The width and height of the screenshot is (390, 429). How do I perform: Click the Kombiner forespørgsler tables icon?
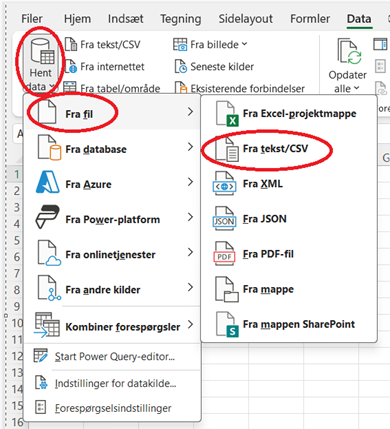coord(47,325)
